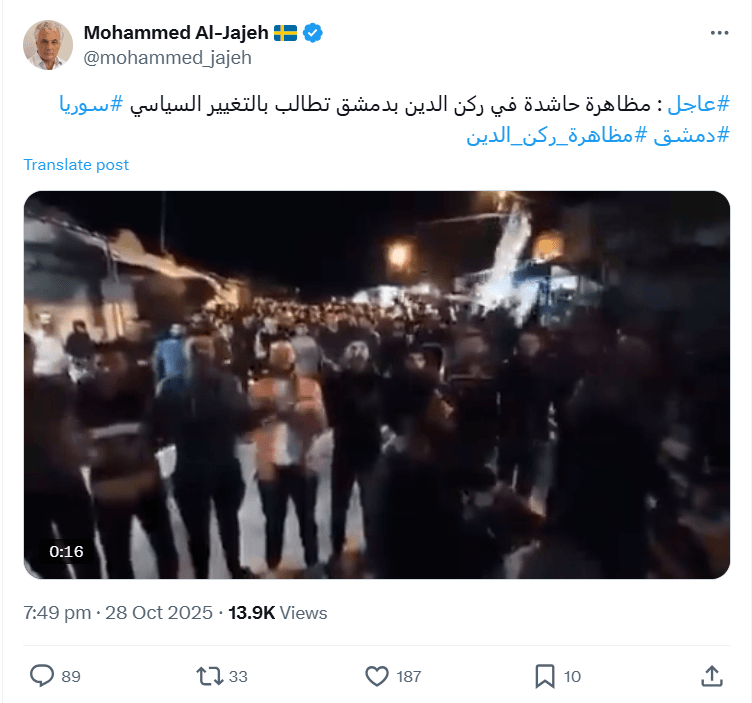Click the Translate post link
This screenshot has width=752, height=703.
[x=76, y=164]
